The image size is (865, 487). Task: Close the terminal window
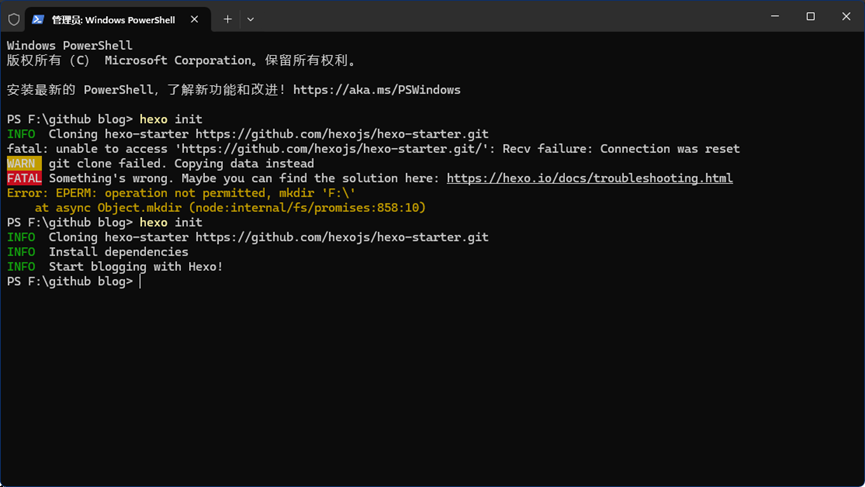point(846,17)
